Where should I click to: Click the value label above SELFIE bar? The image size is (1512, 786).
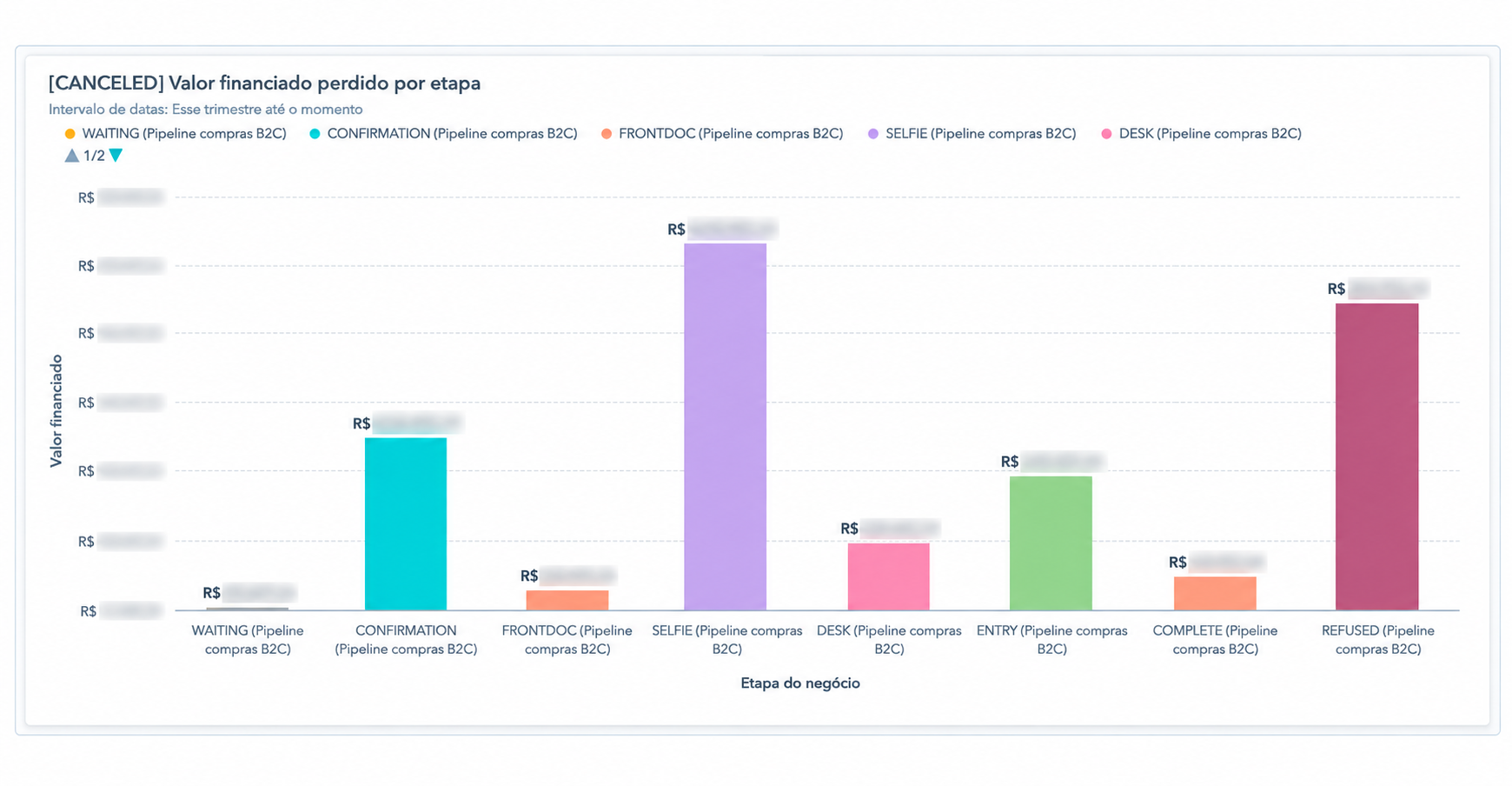[x=722, y=230]
